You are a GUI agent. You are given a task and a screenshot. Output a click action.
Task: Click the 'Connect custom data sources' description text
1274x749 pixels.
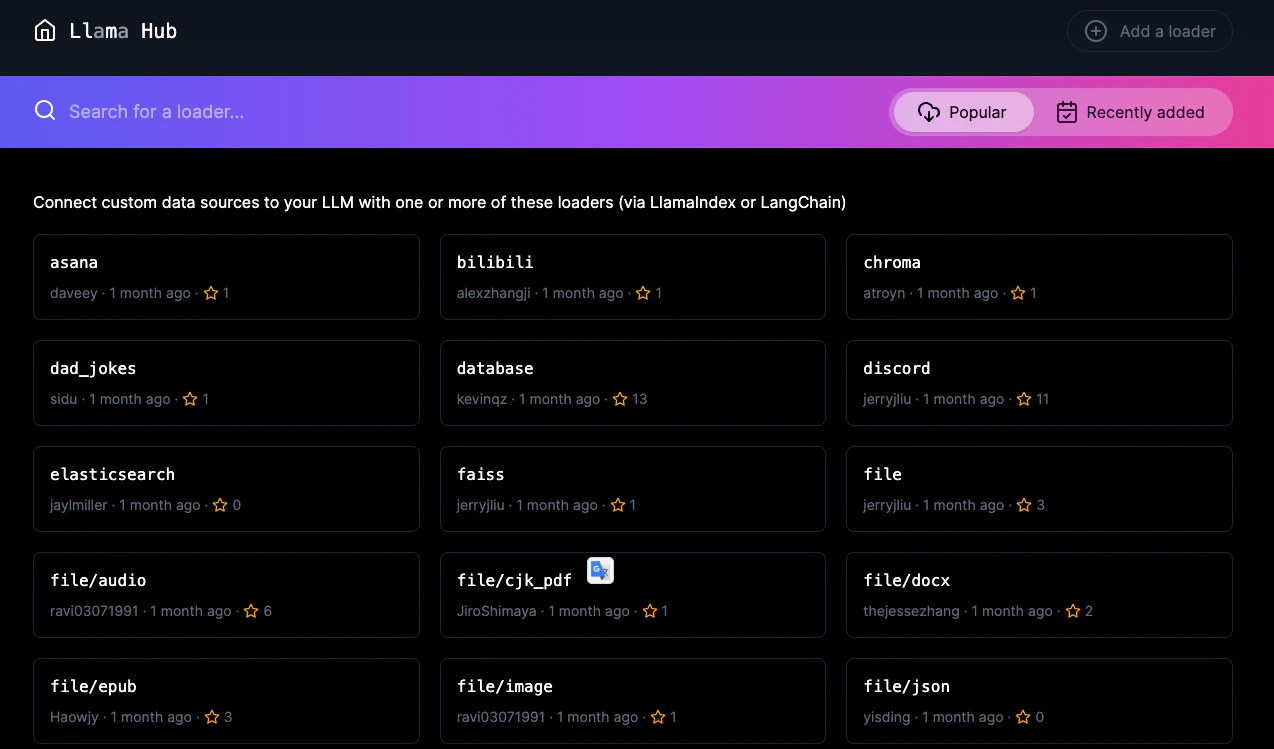pos(440,203)
